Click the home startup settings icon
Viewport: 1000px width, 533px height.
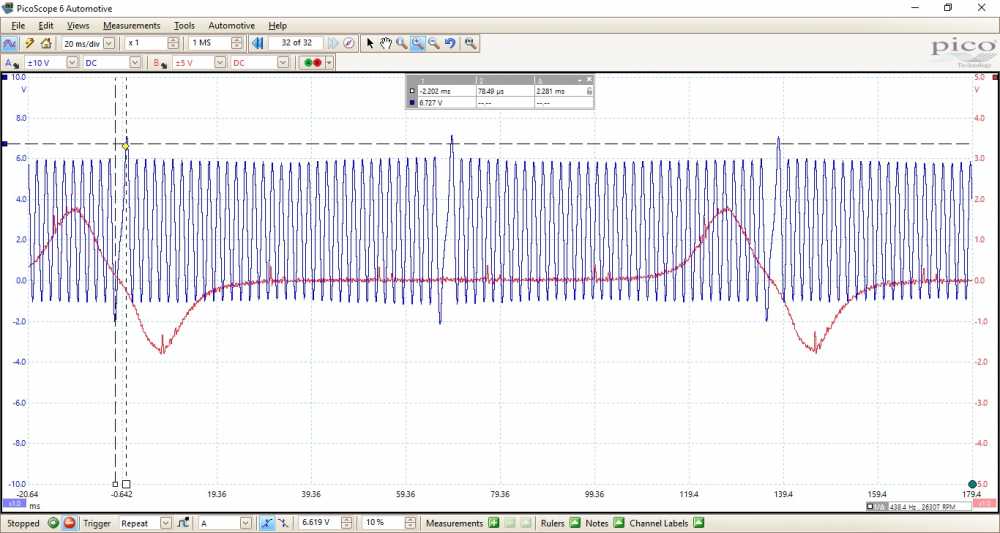[x=46, y=43]
